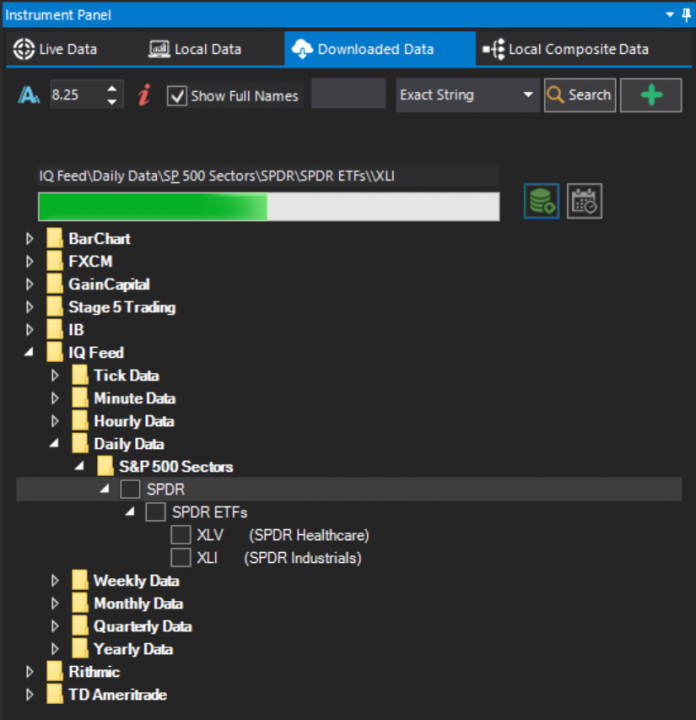
Task: Check the SPDR checkbox
Action: pos(130,489)
